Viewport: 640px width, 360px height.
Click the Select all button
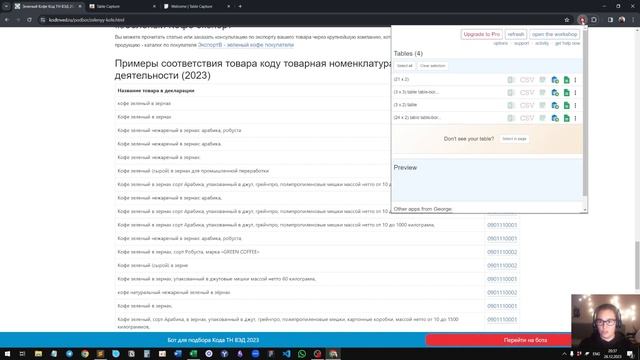coord(404,66)
